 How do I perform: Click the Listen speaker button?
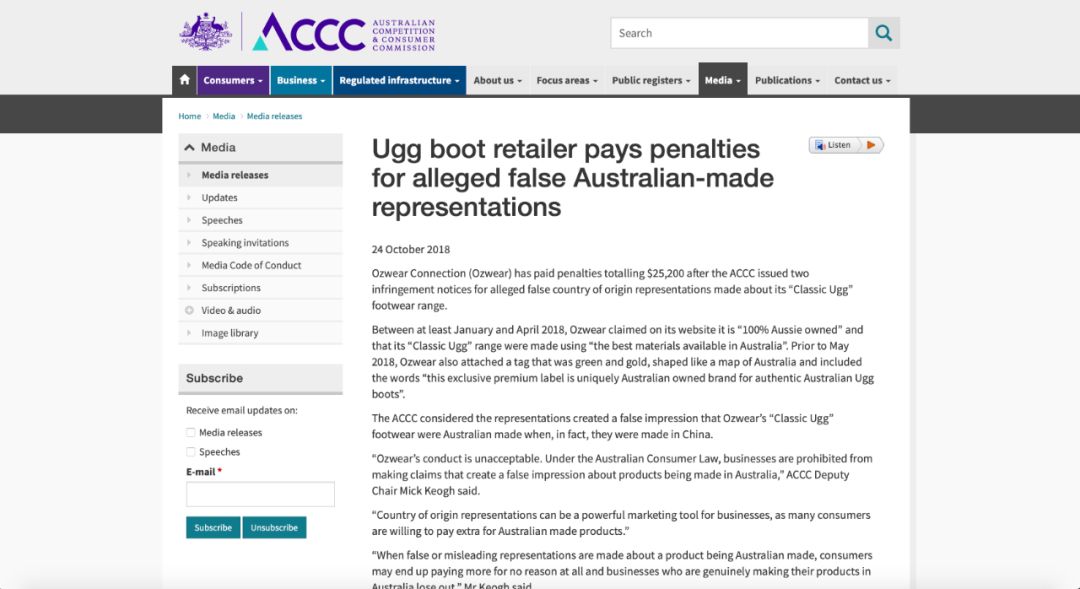click(x=833, y=145)
